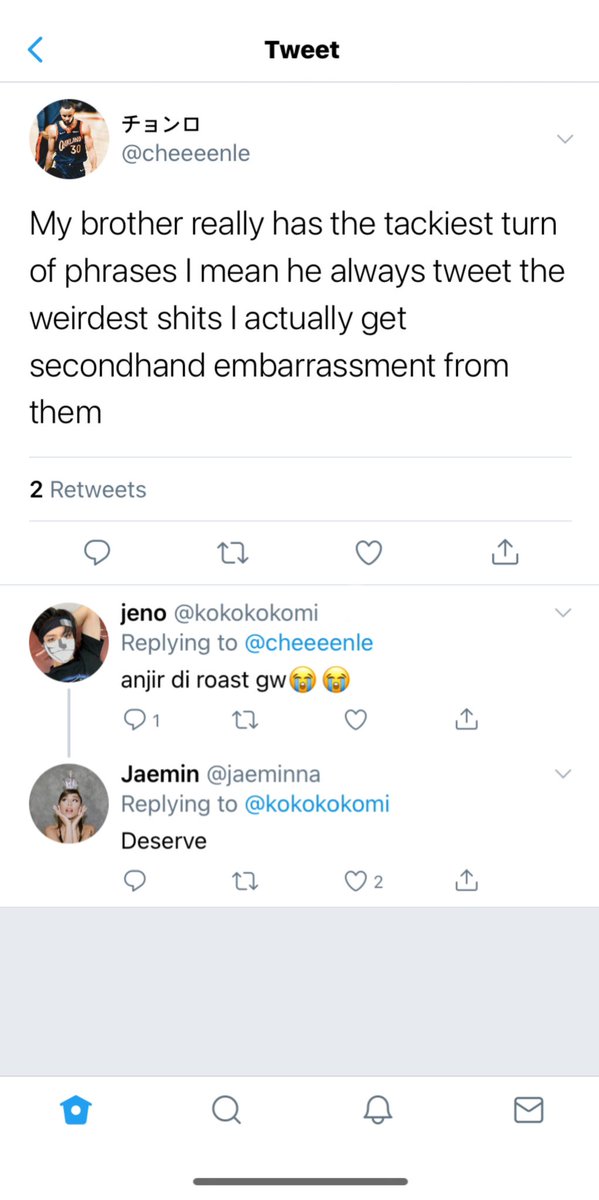Viewport: 599px width, 1200px height.
Task: Share jeno's reply tweet
Action: click(x=465, y=717)
